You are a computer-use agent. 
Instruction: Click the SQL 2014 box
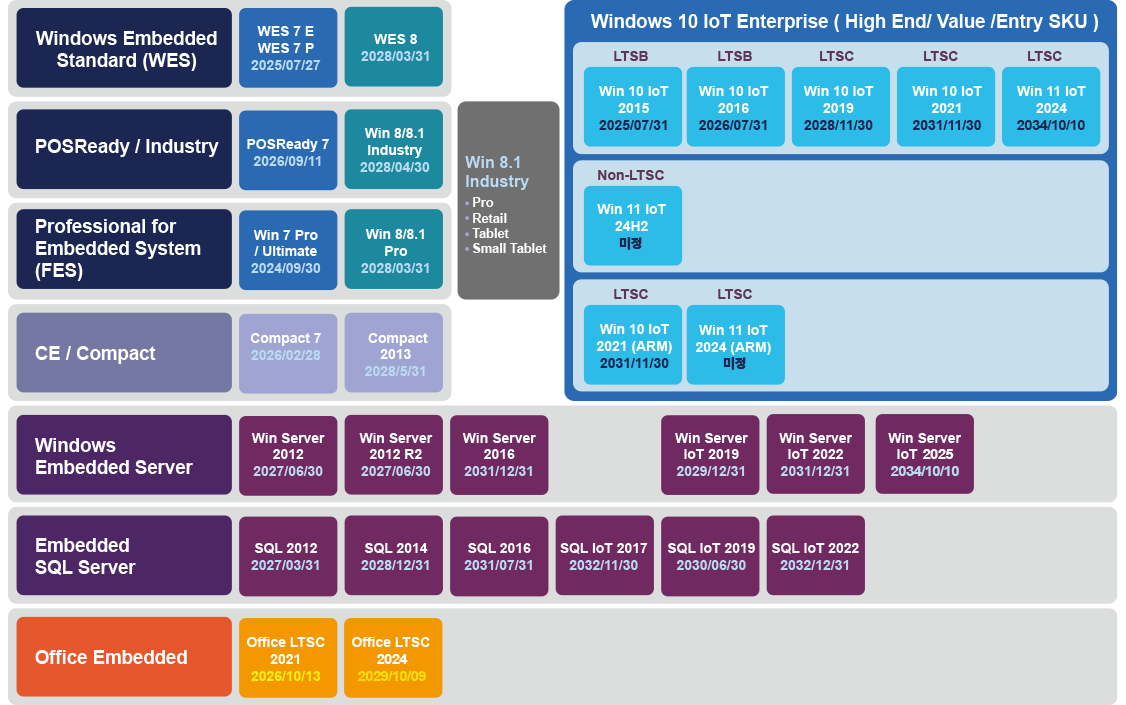tap(394, 556)
